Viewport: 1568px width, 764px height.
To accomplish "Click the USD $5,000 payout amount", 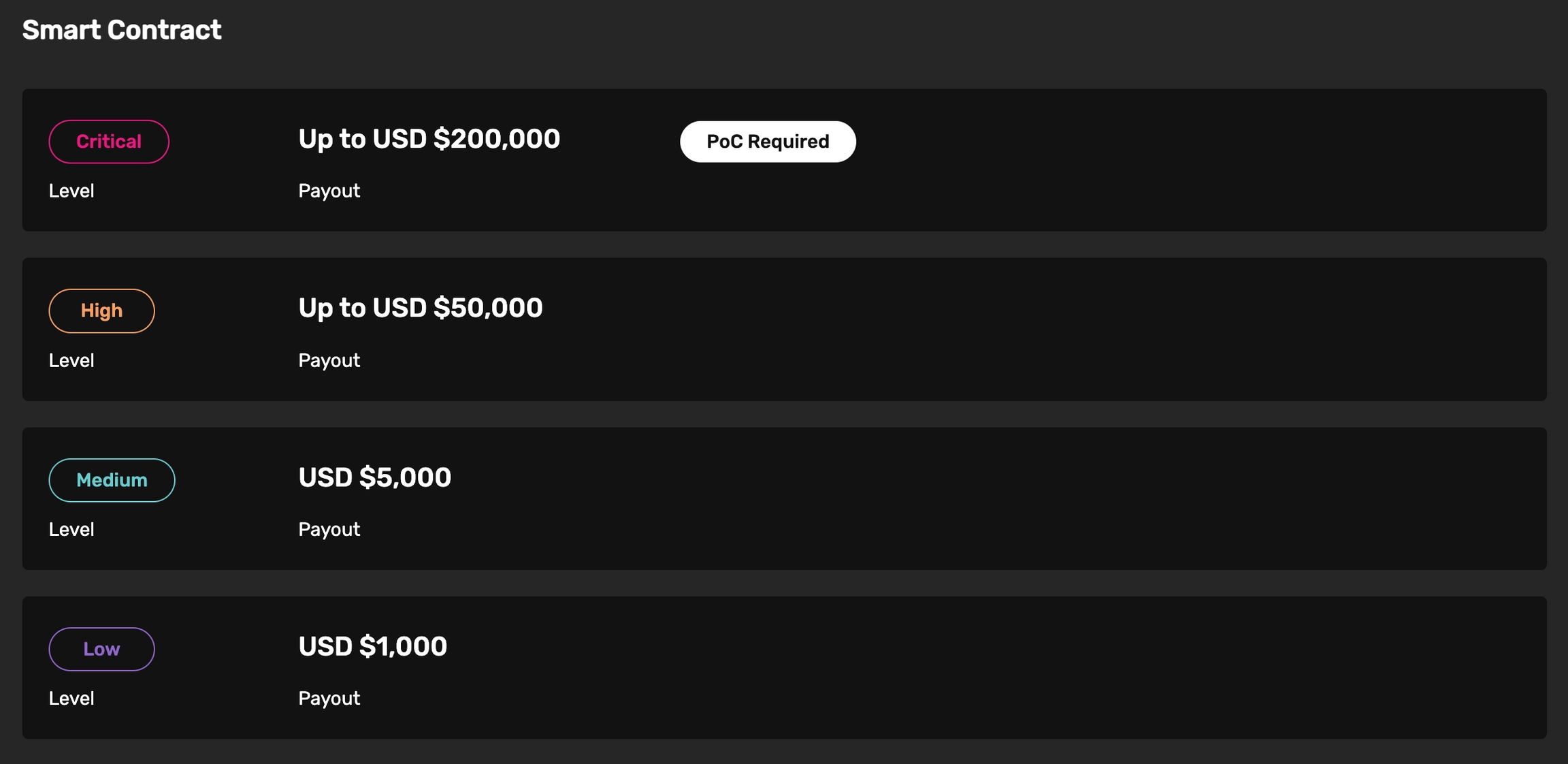I will (374, 477).
